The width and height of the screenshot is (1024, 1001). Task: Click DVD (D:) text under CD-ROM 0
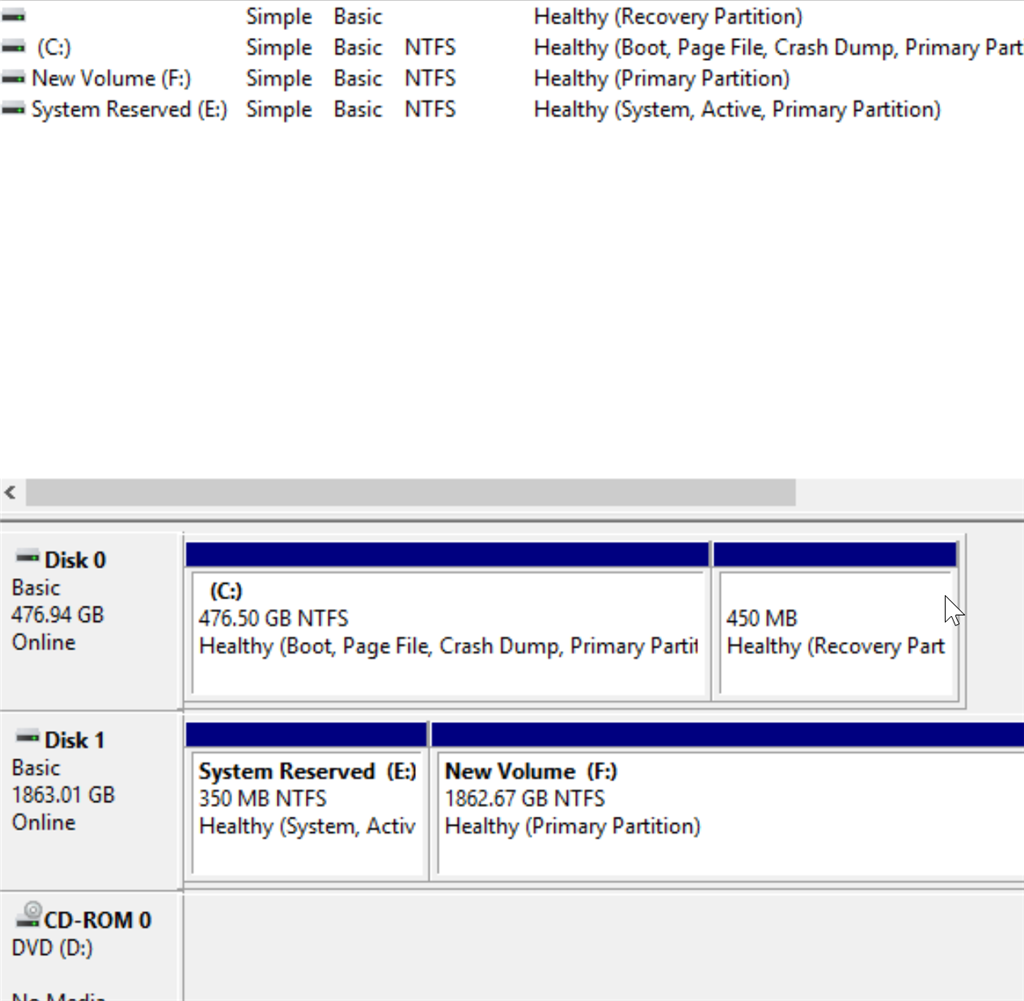pyautogui.click(x=52, y=947)
